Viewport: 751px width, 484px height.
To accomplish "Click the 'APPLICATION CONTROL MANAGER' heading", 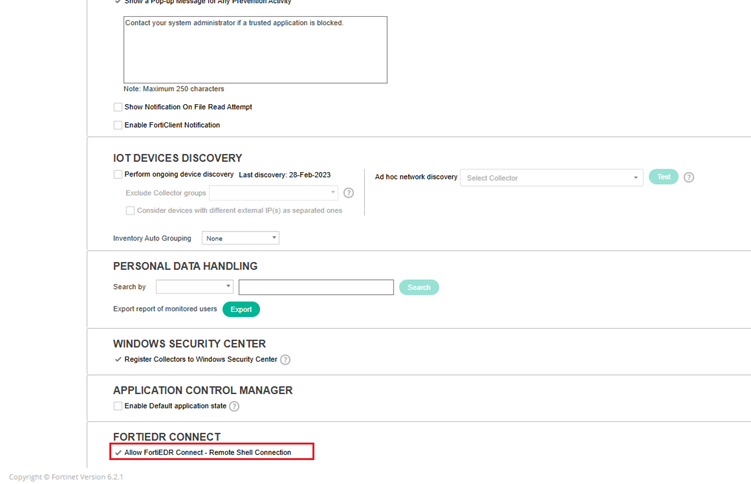I will [203, 390].
